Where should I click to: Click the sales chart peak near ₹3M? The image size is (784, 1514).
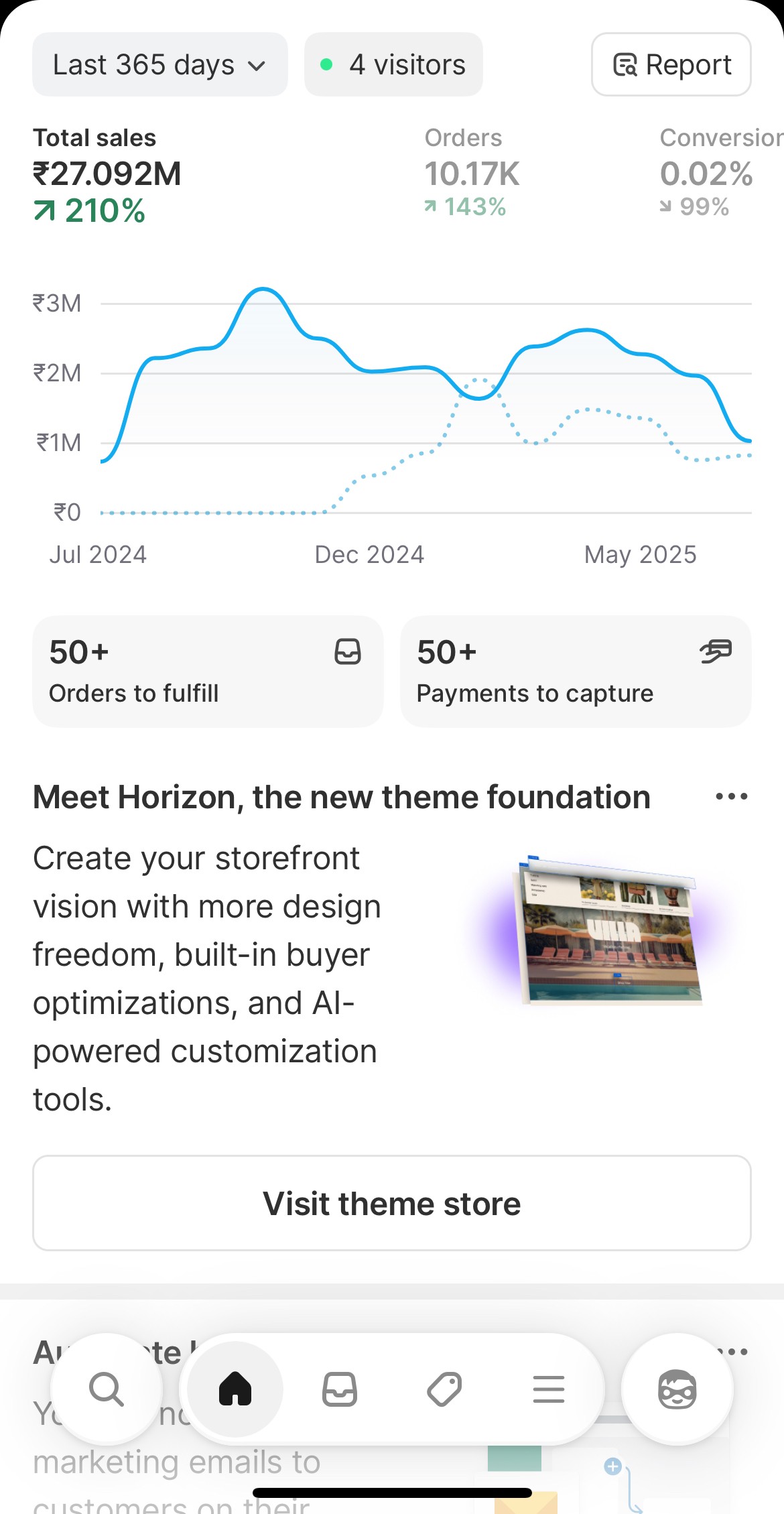263,290
